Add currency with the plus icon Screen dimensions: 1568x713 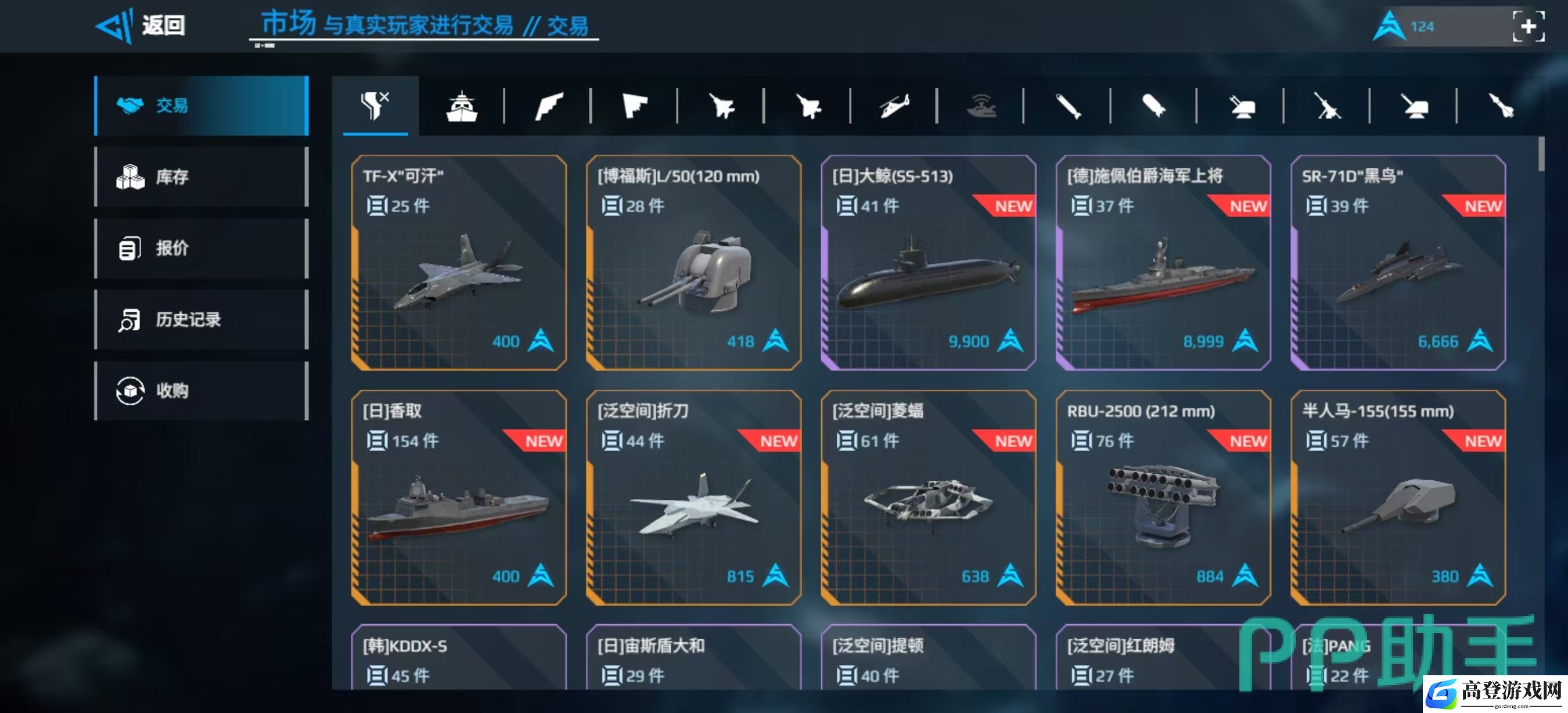click(1528, 27)
